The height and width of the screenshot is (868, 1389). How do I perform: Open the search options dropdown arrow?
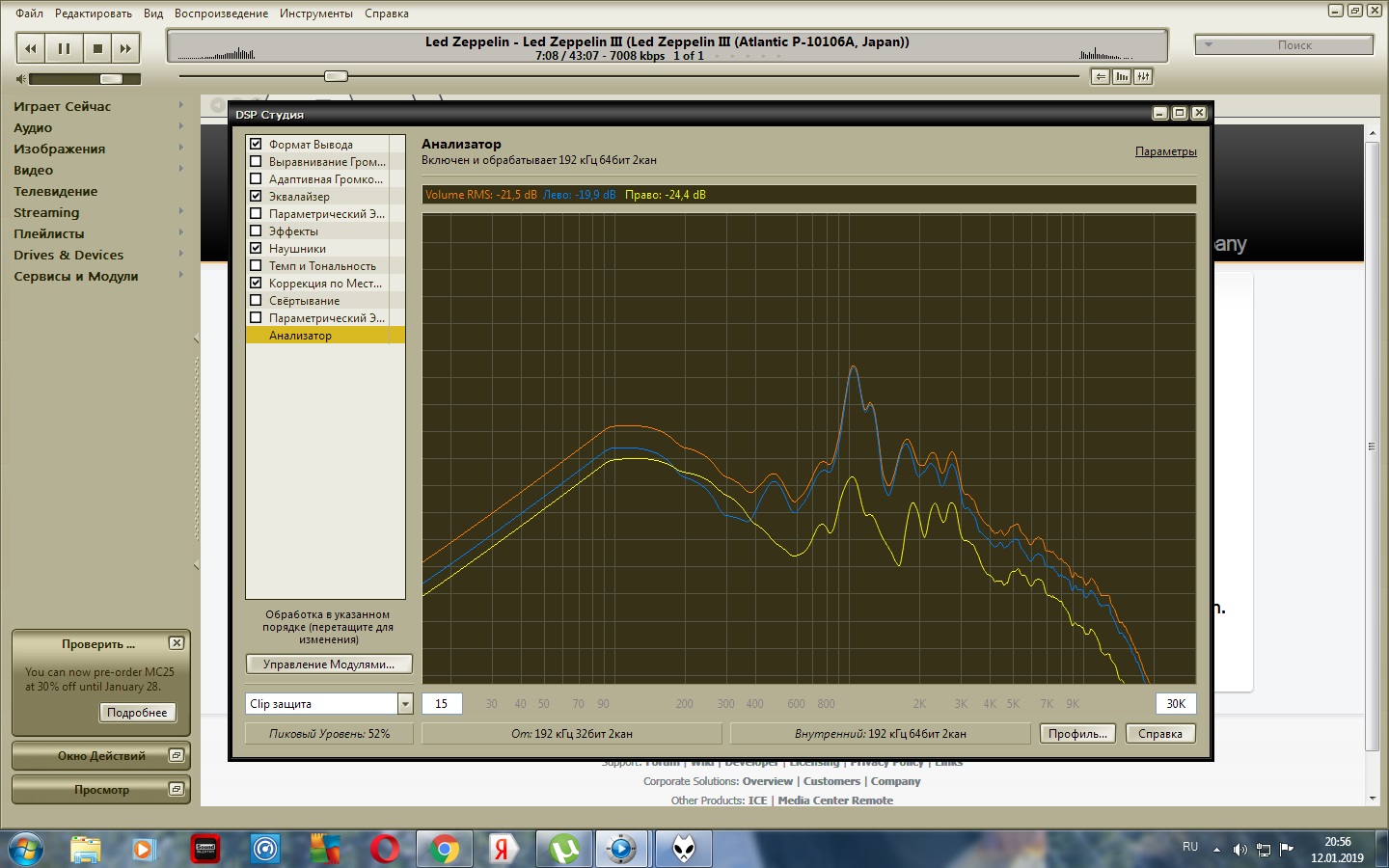[1209, 45]
